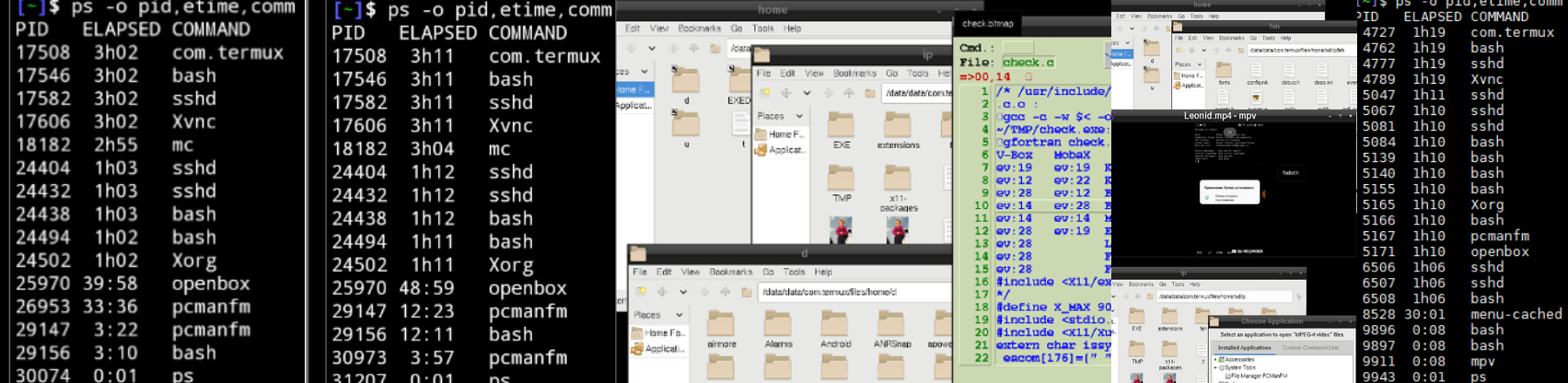Open Tools menu in d window

(x=794, y=272)
